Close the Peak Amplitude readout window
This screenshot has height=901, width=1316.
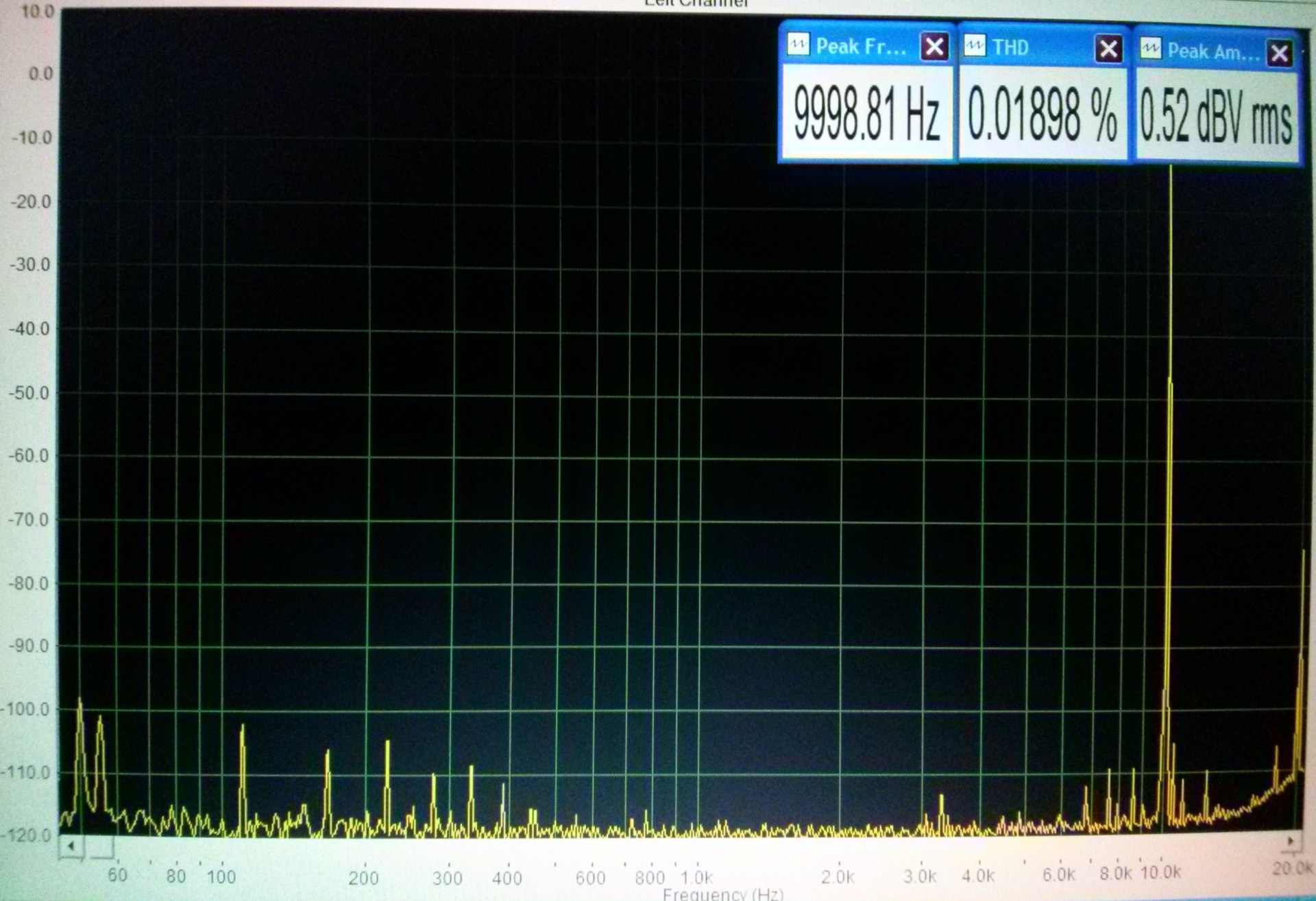1279,53
